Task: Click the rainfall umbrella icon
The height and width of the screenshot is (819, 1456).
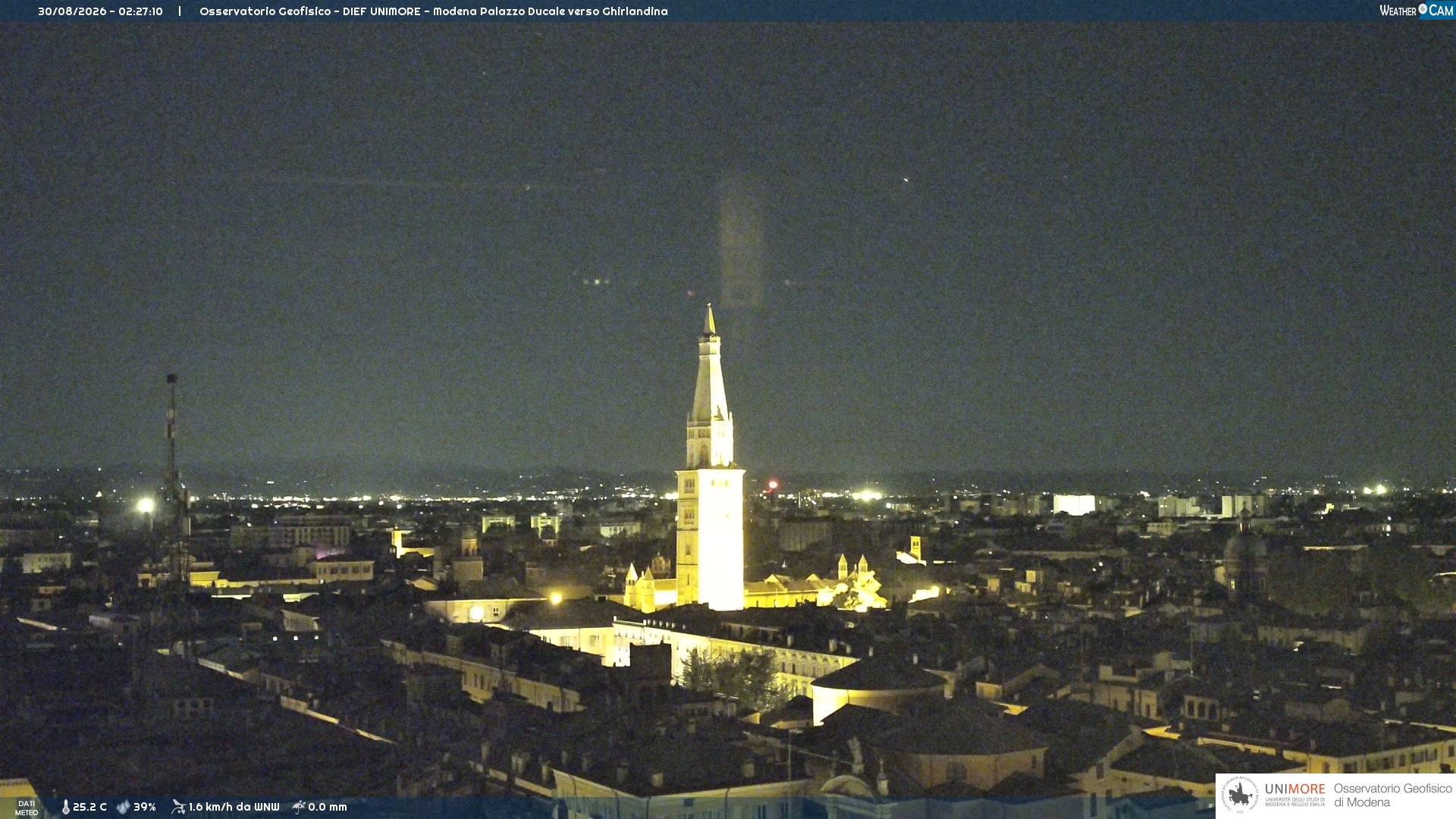Action: click(299, 807)
